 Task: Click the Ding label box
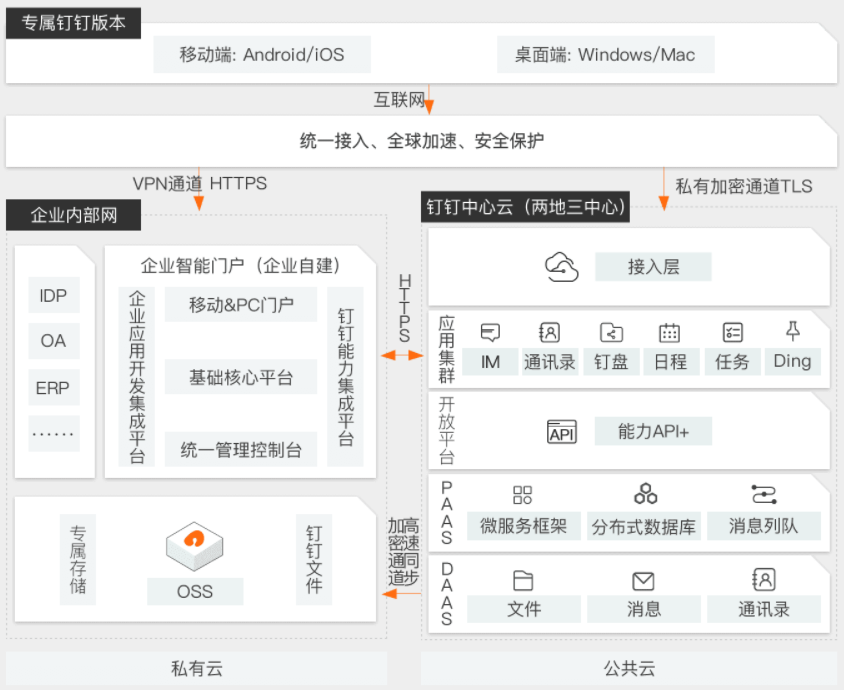pyautogui.click(x=792, y=362)
